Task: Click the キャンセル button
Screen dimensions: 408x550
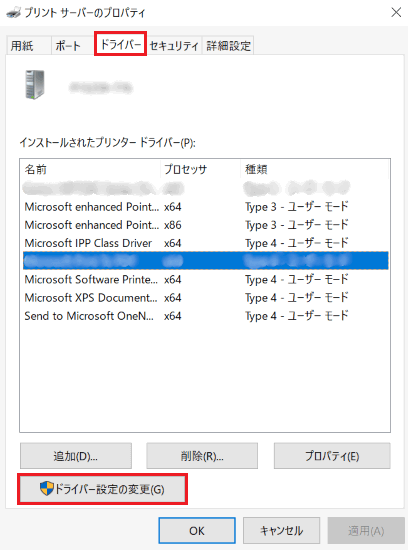Action: tap(281, 530)
